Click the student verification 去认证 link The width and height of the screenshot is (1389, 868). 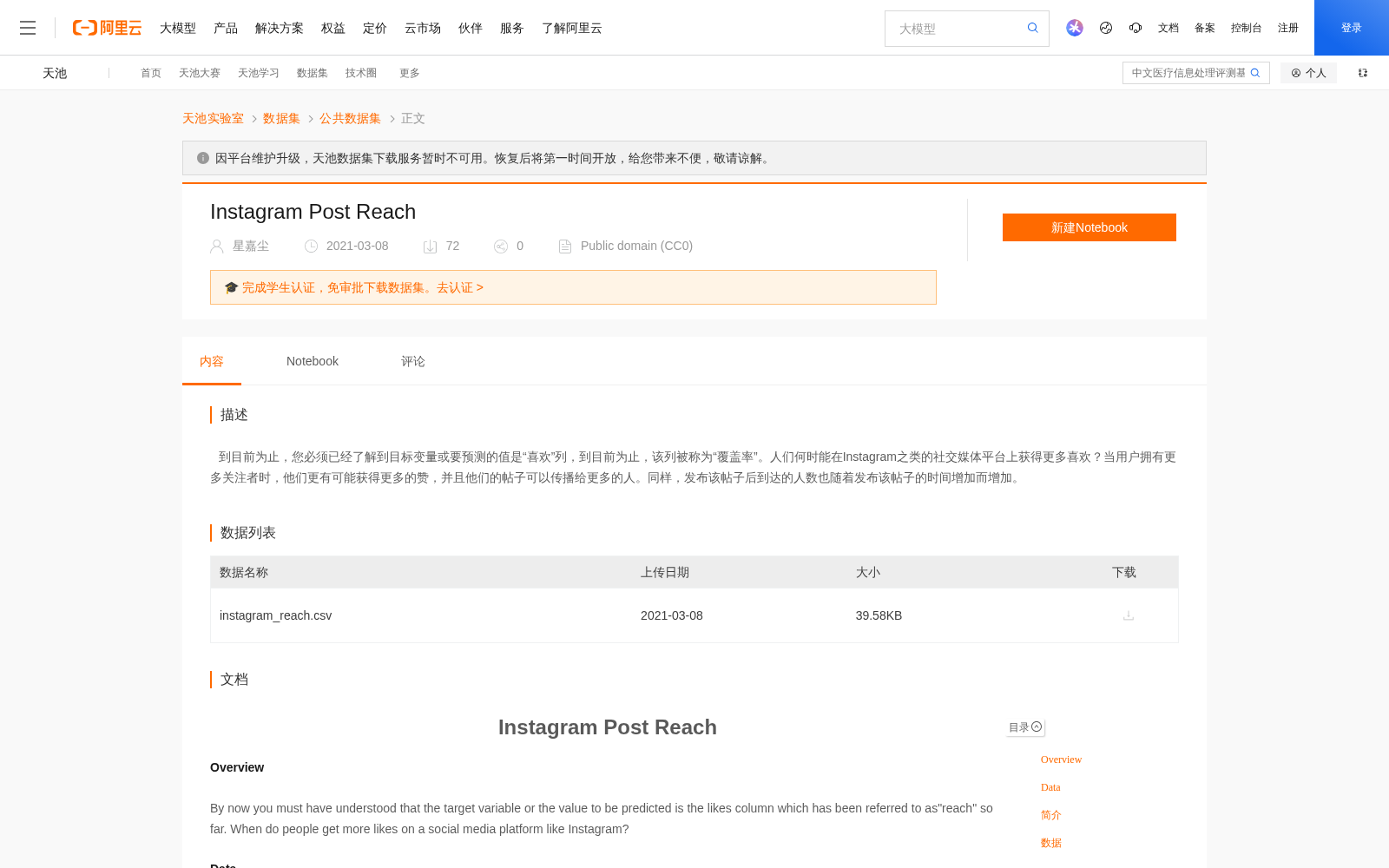(460, 287)
